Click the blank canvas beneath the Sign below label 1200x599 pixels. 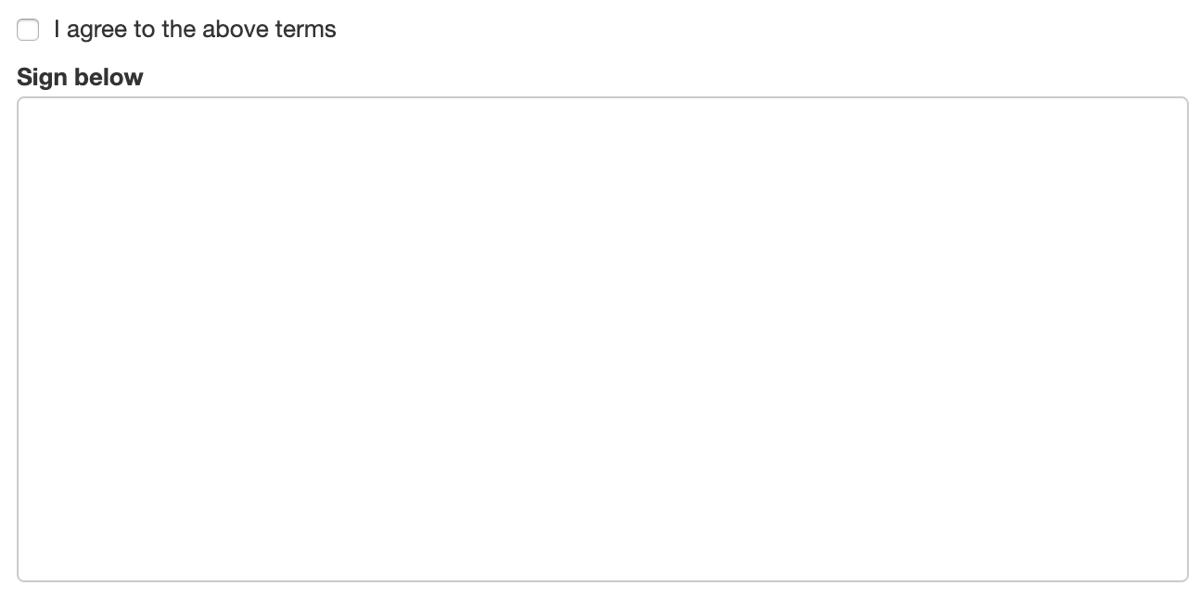coord(603,339)
